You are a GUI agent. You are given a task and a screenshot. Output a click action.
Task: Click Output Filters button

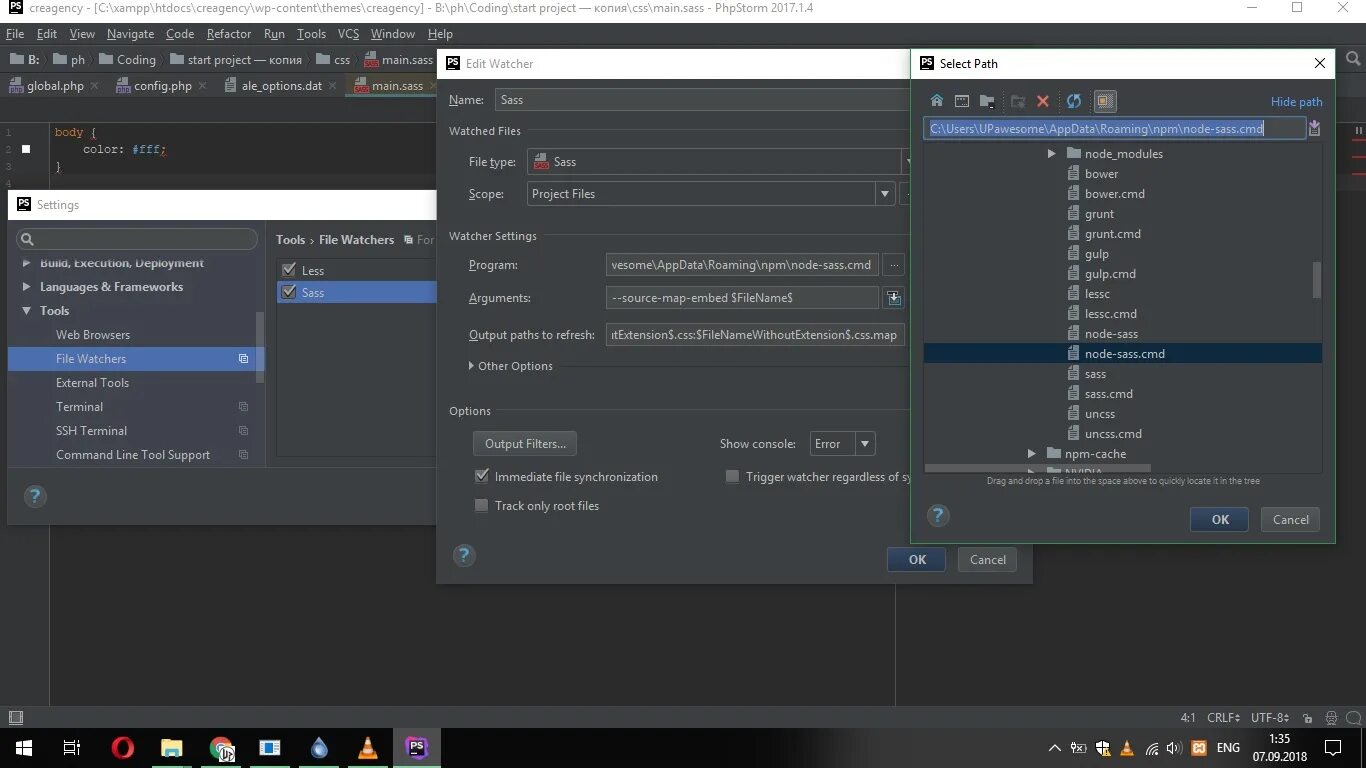coord(525,444)
